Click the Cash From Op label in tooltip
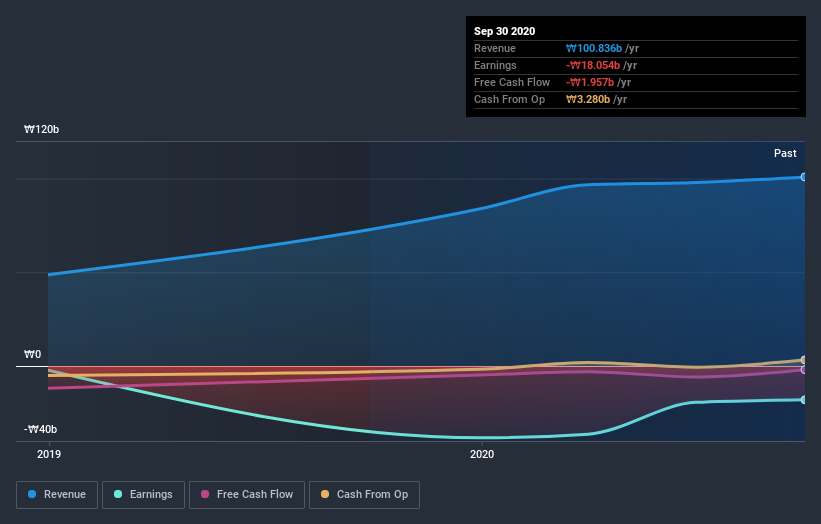The image size is (821, 524). (509, 99)
